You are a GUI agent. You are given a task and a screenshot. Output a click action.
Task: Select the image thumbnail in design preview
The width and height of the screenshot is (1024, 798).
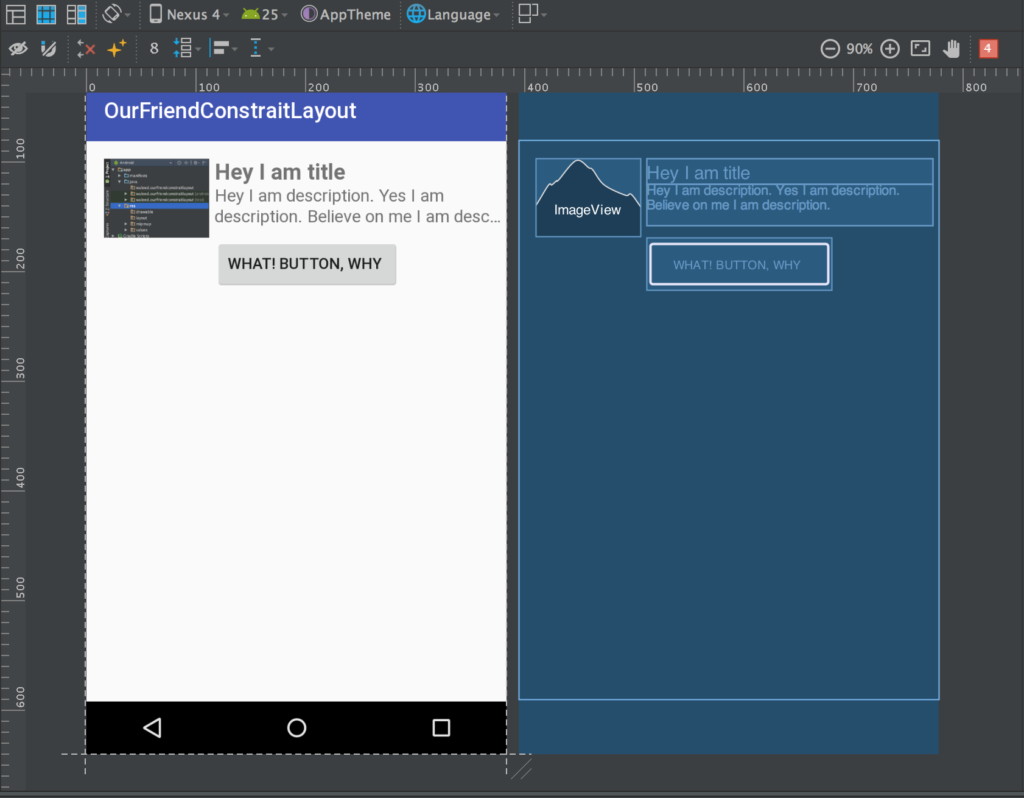pyautogui.click(x=156, y=198)
